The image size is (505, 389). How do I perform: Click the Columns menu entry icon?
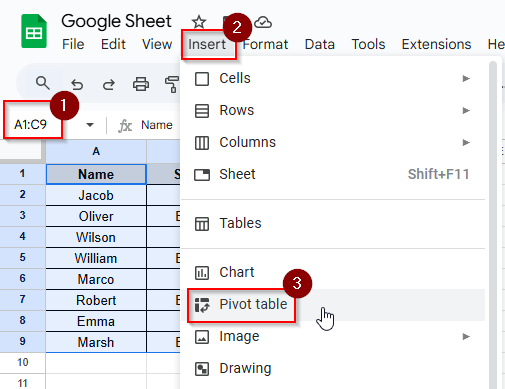pyautogui.click(x=202, y=143)
